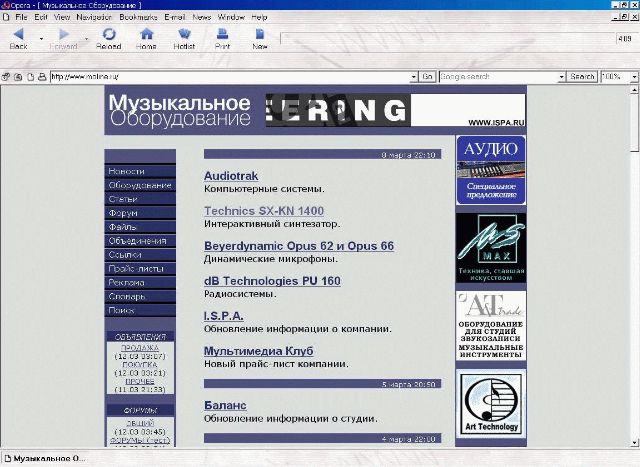The height and width of the screenshot is (467, 640).
Task: Select Оборудование in the site sidebar
Action: coord(140,185)
